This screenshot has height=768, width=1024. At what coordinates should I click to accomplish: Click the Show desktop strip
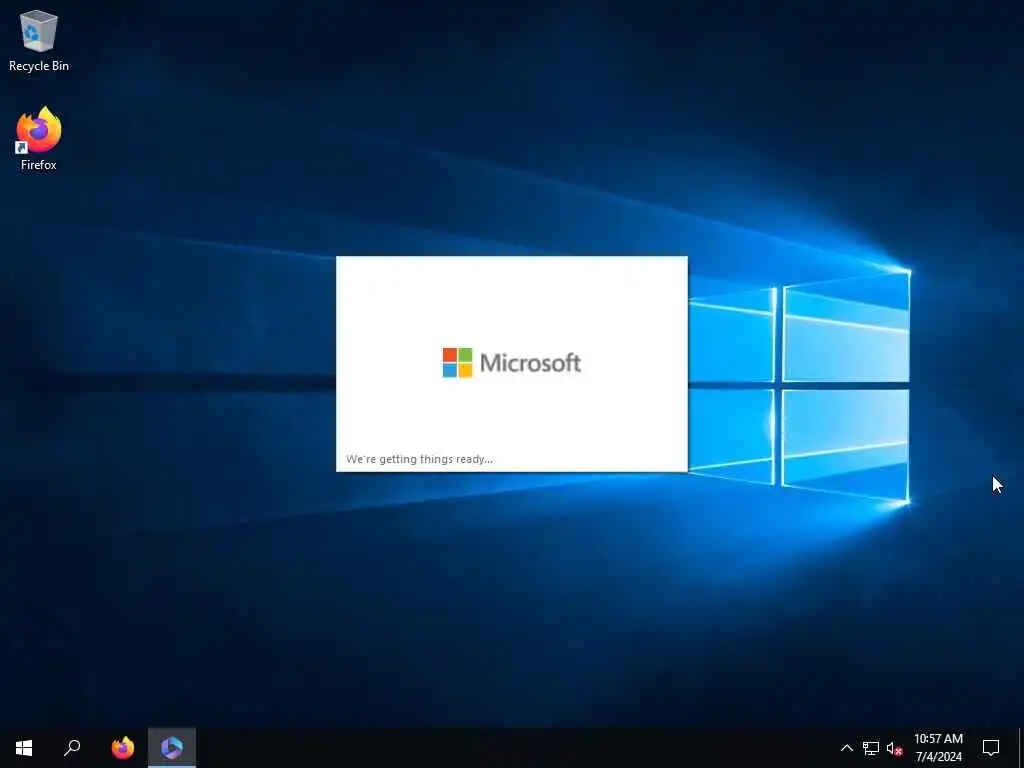(1021, 748)
